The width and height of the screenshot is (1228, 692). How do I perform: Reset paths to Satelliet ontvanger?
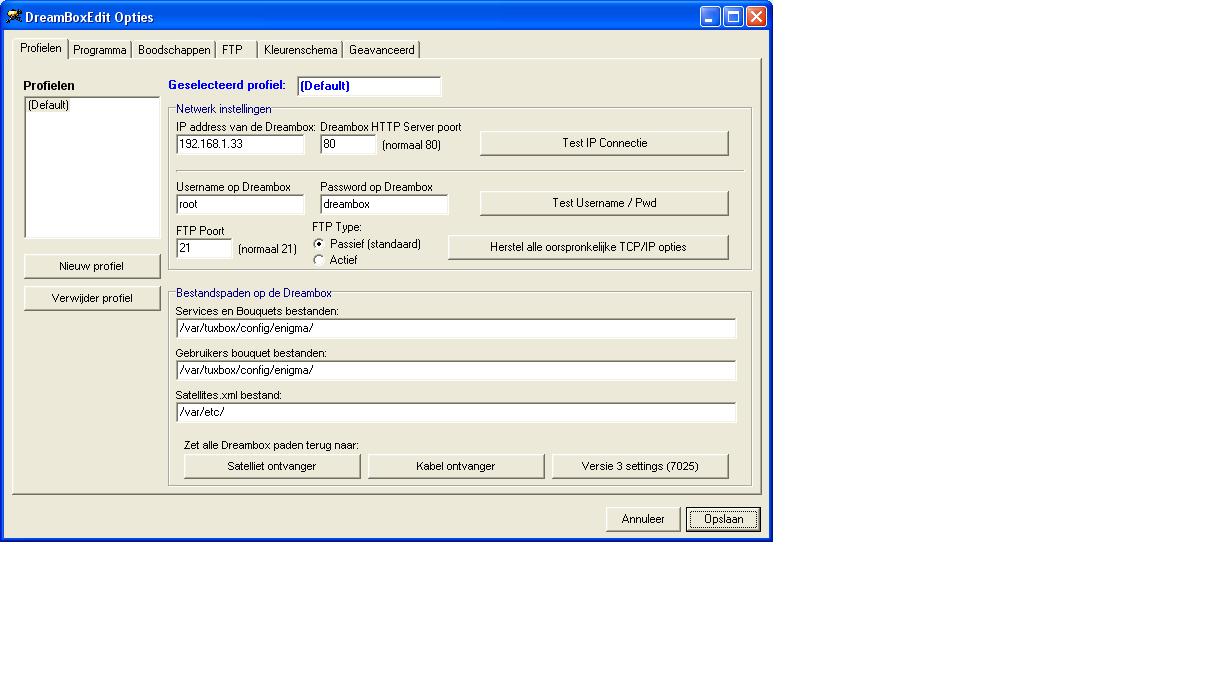tap(272, 466)
